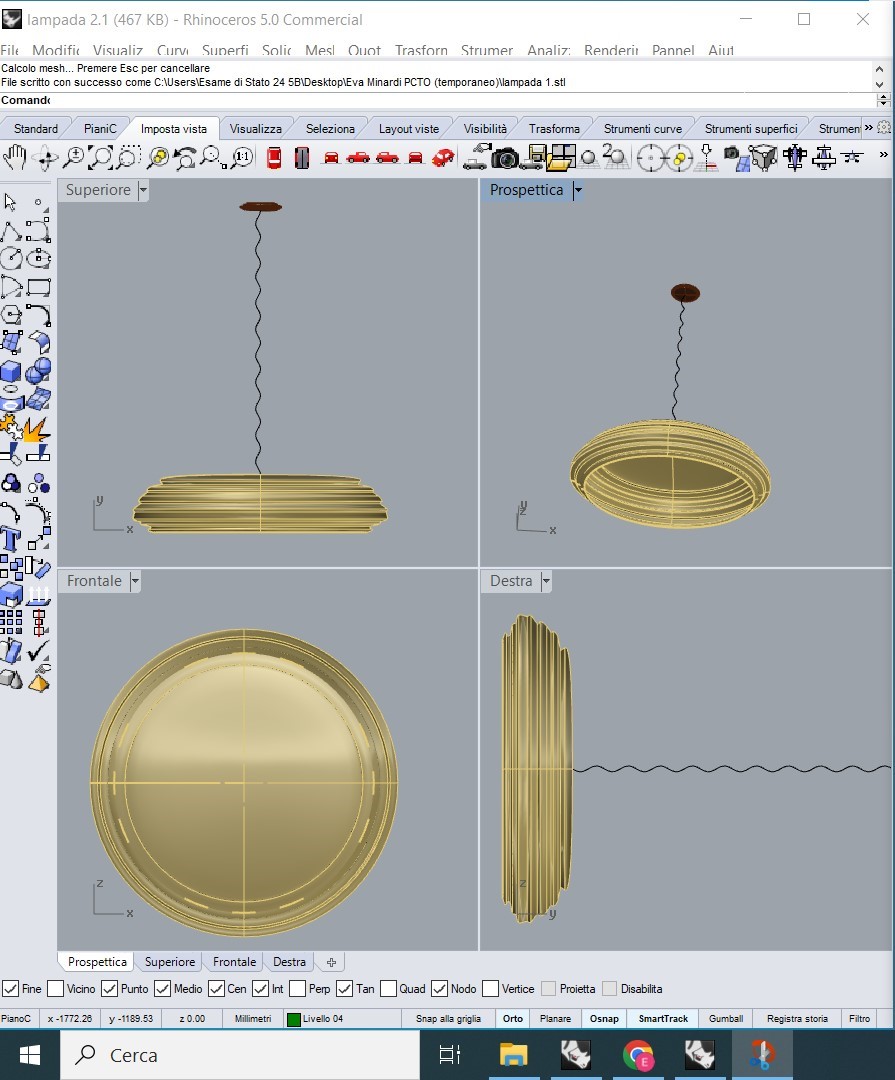The width and height of the screenshot is (895, 1080).
Task: Select the Explode tool icon
Action: pos(38,429)
